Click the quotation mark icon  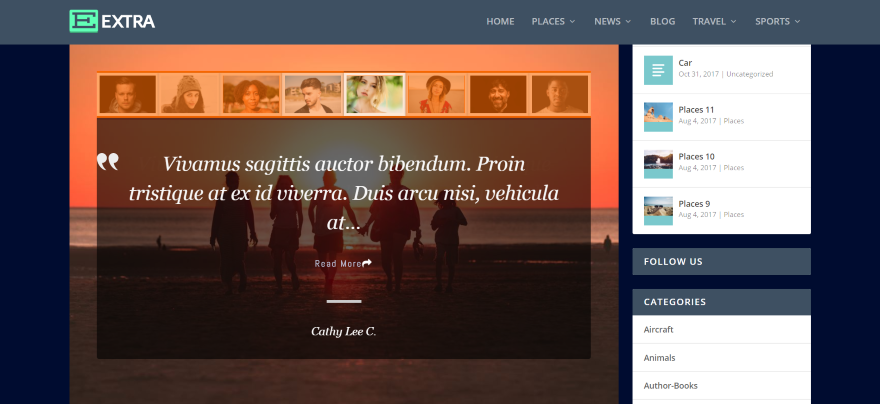(108, 162)
